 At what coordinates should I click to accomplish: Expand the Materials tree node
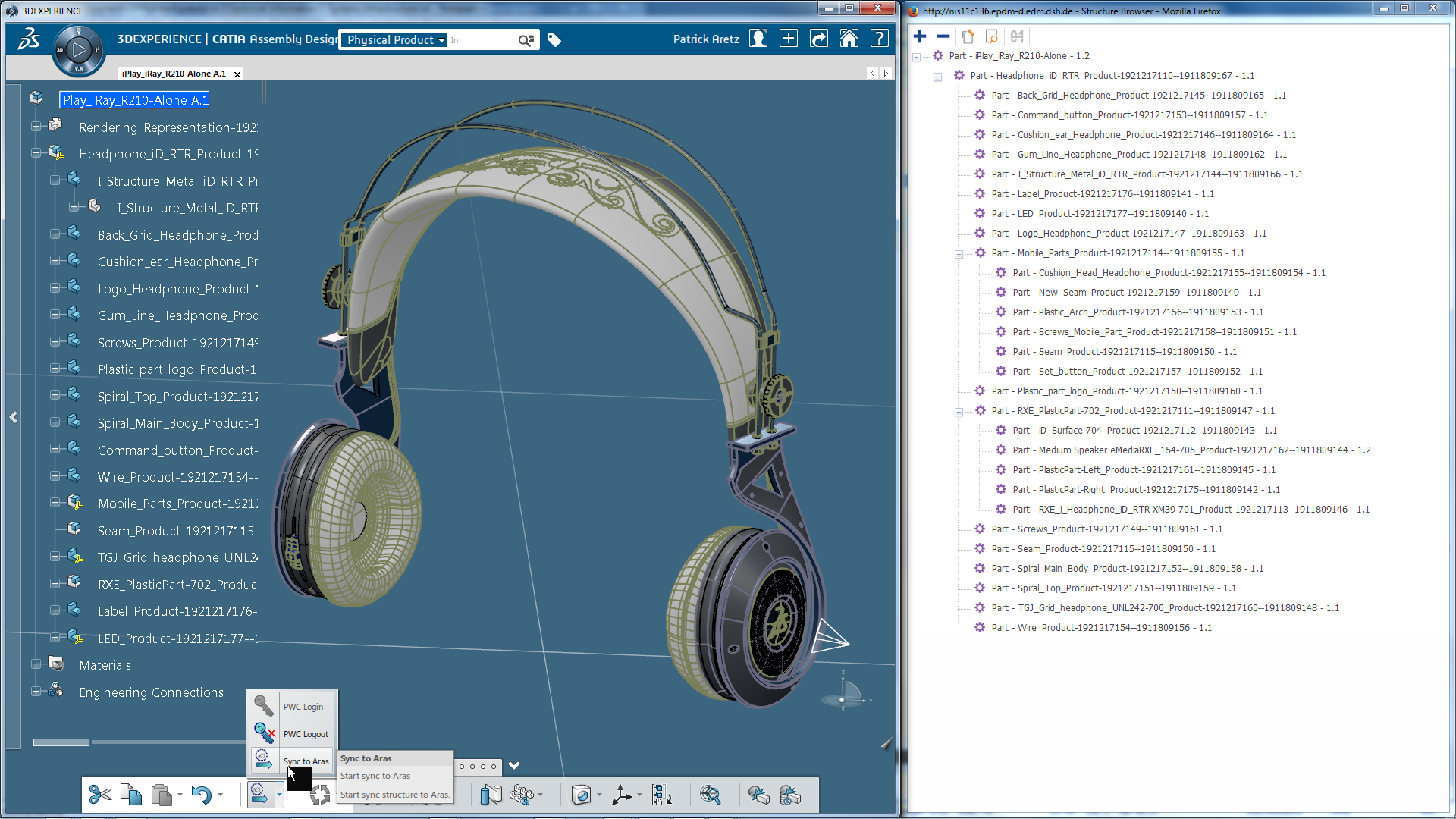click(36, 664)
